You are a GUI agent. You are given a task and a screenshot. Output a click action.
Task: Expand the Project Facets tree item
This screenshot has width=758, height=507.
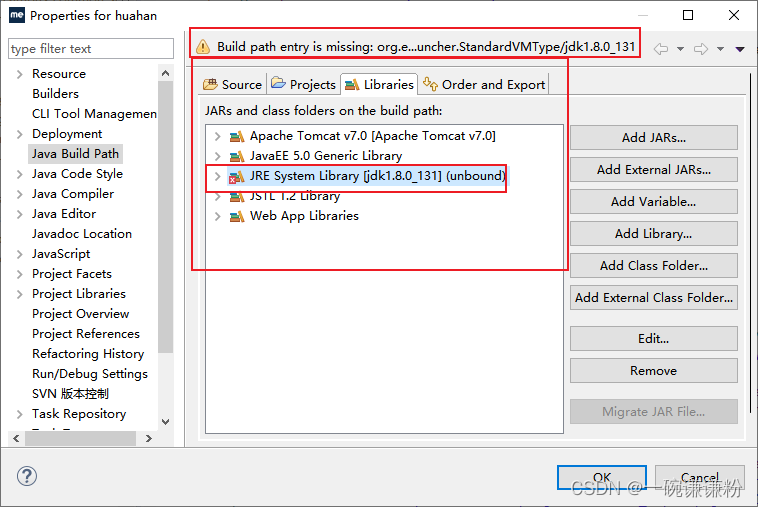[x=19, y=275]
